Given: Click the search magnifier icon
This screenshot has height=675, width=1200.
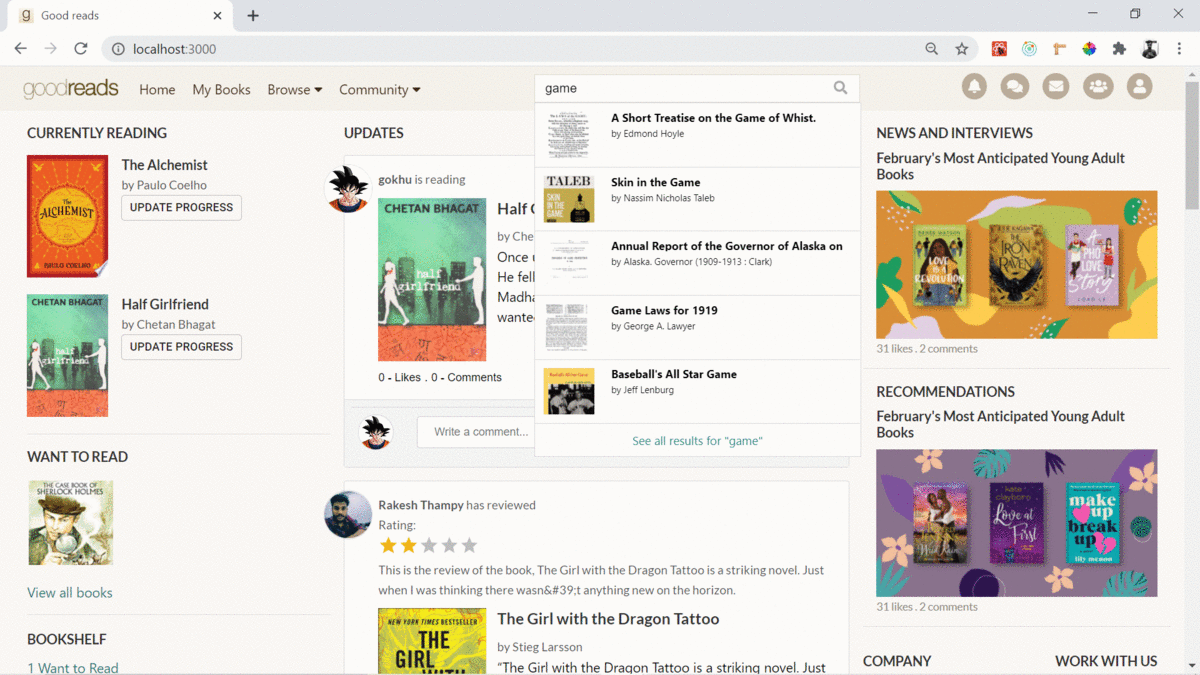Looking at the screenshot, I should pyautogui.click(x=840, y=88).
